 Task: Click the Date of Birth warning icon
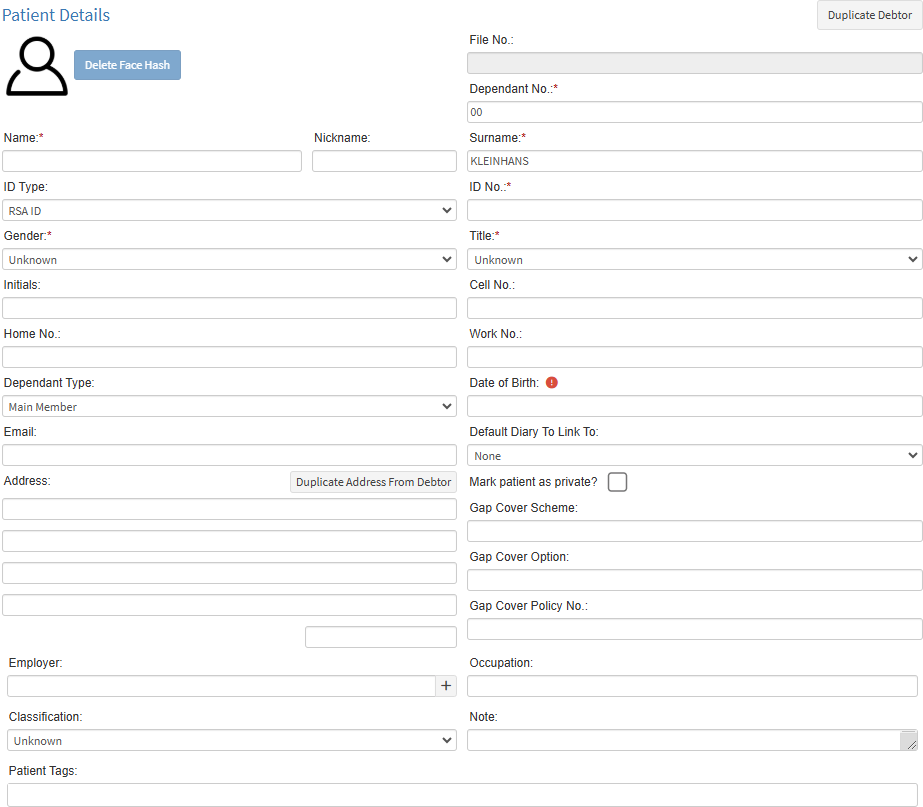[x=552, y=382]
